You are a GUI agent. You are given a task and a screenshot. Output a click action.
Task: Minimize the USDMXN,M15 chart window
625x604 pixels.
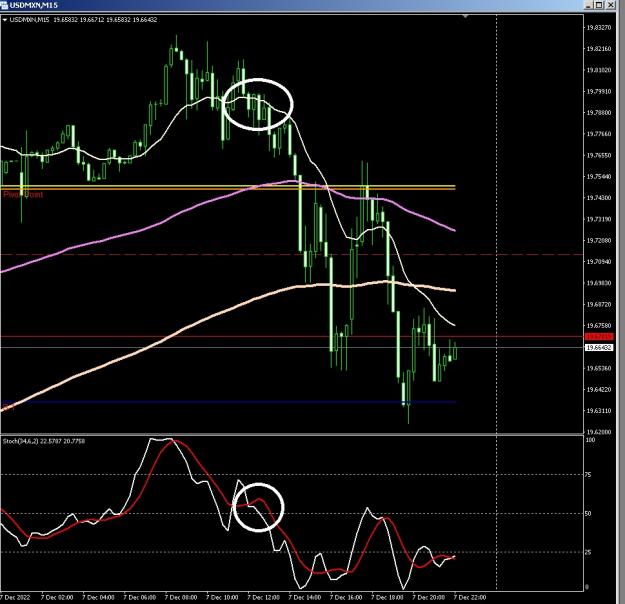tap(589, 5)
